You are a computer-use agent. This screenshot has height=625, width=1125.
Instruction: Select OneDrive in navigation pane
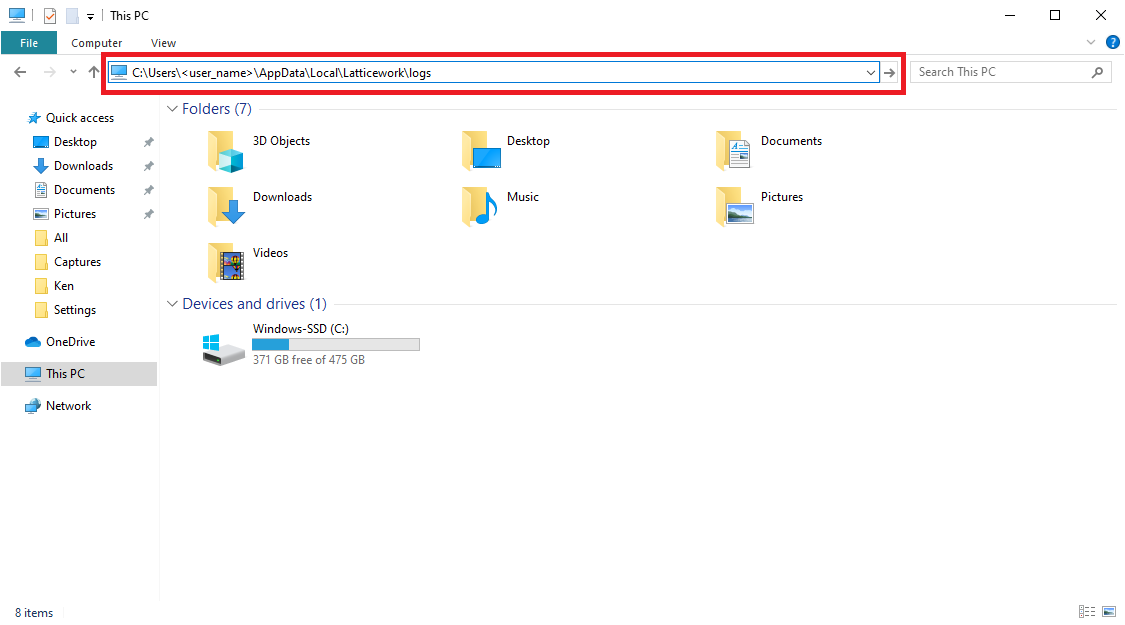click(x=70, y=342)
